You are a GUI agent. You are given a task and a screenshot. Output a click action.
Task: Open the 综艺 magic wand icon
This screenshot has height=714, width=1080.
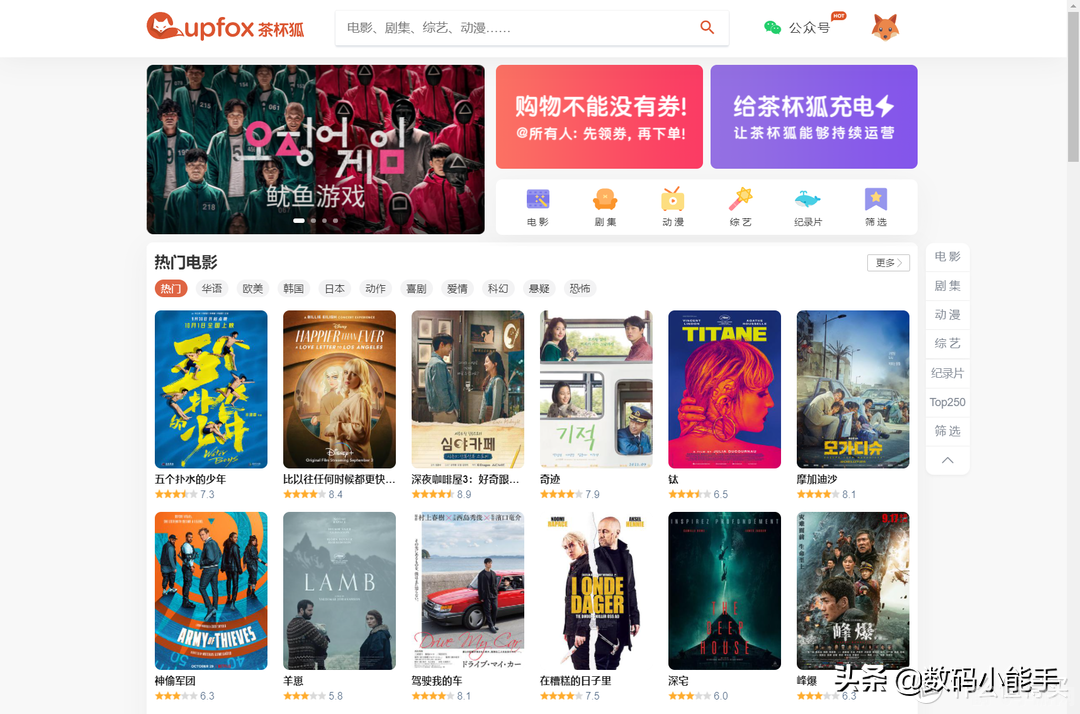click(740, 200)
